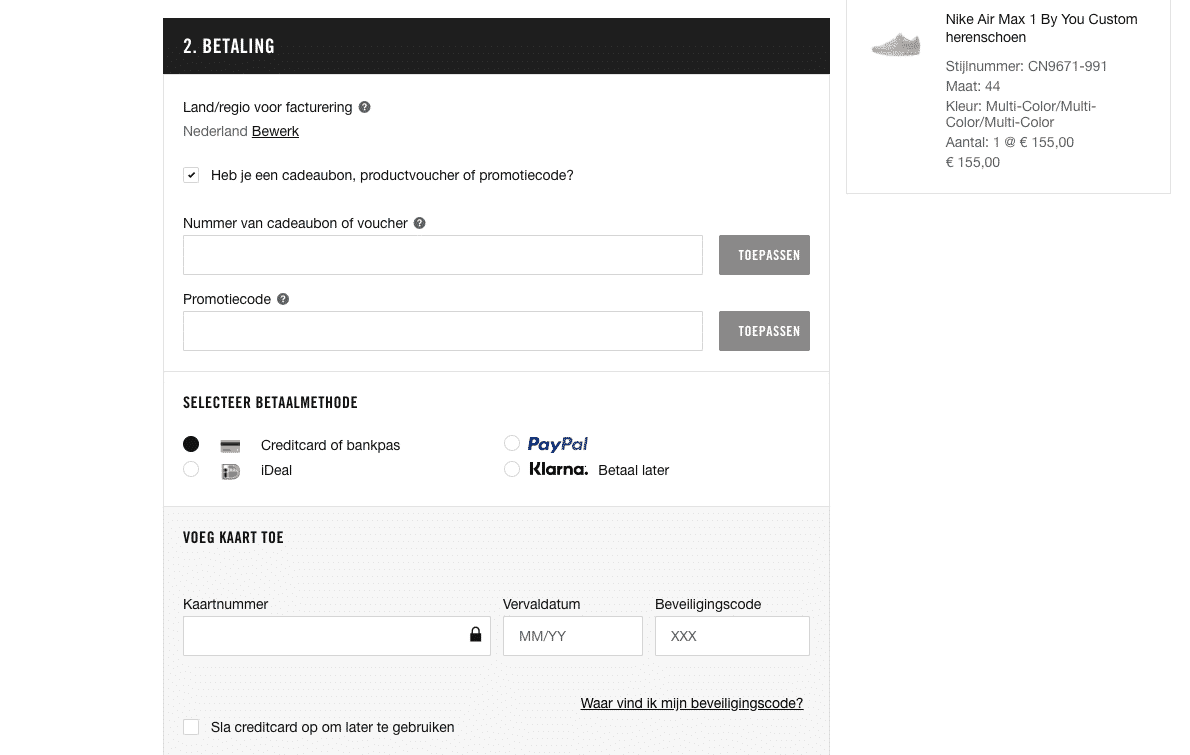Viewport: 1190px width, 755px height.
Task: Click the iDeal logo icon
Action: point(230,471)
